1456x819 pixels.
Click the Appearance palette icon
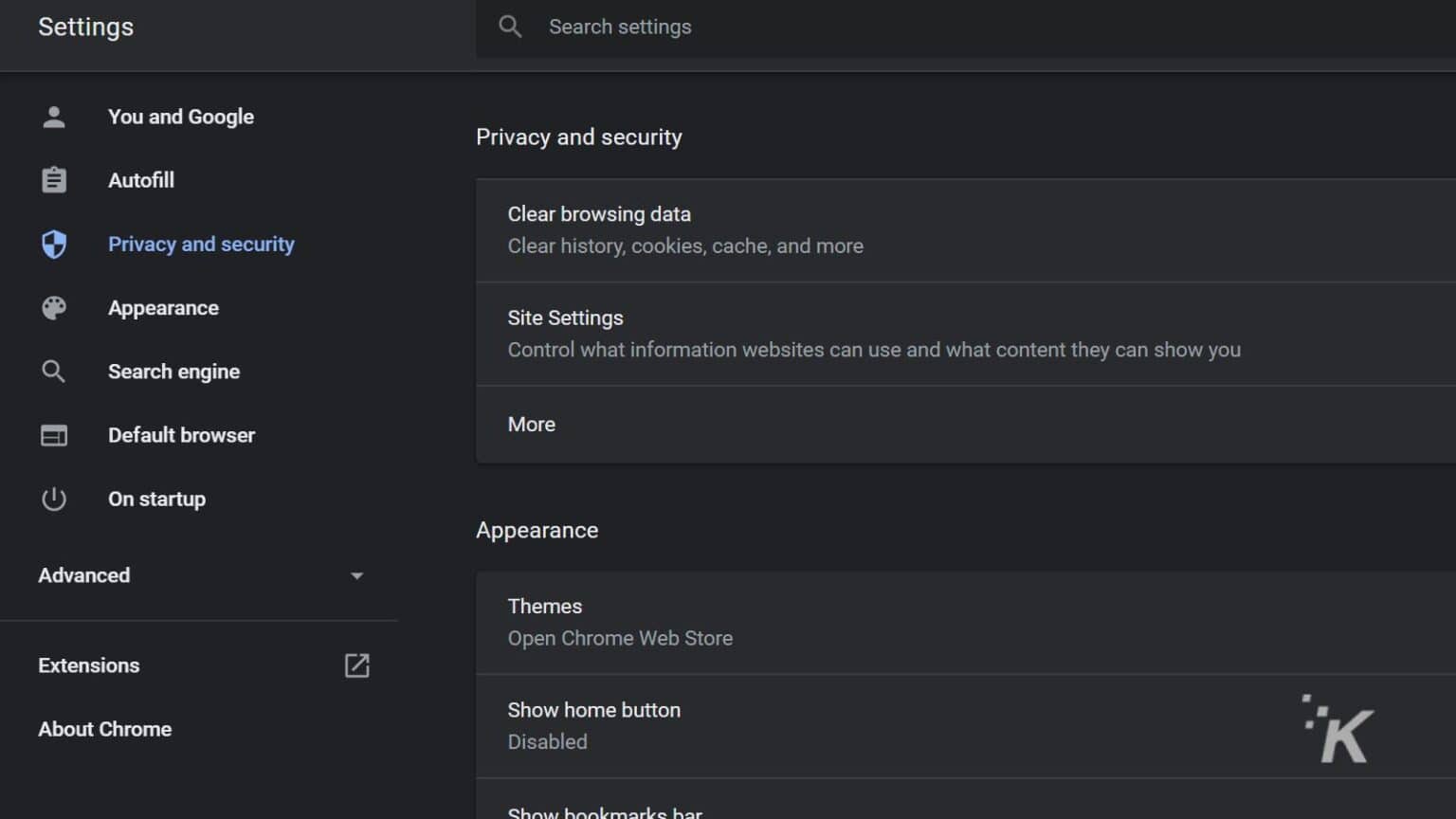(x=53, y=307)
